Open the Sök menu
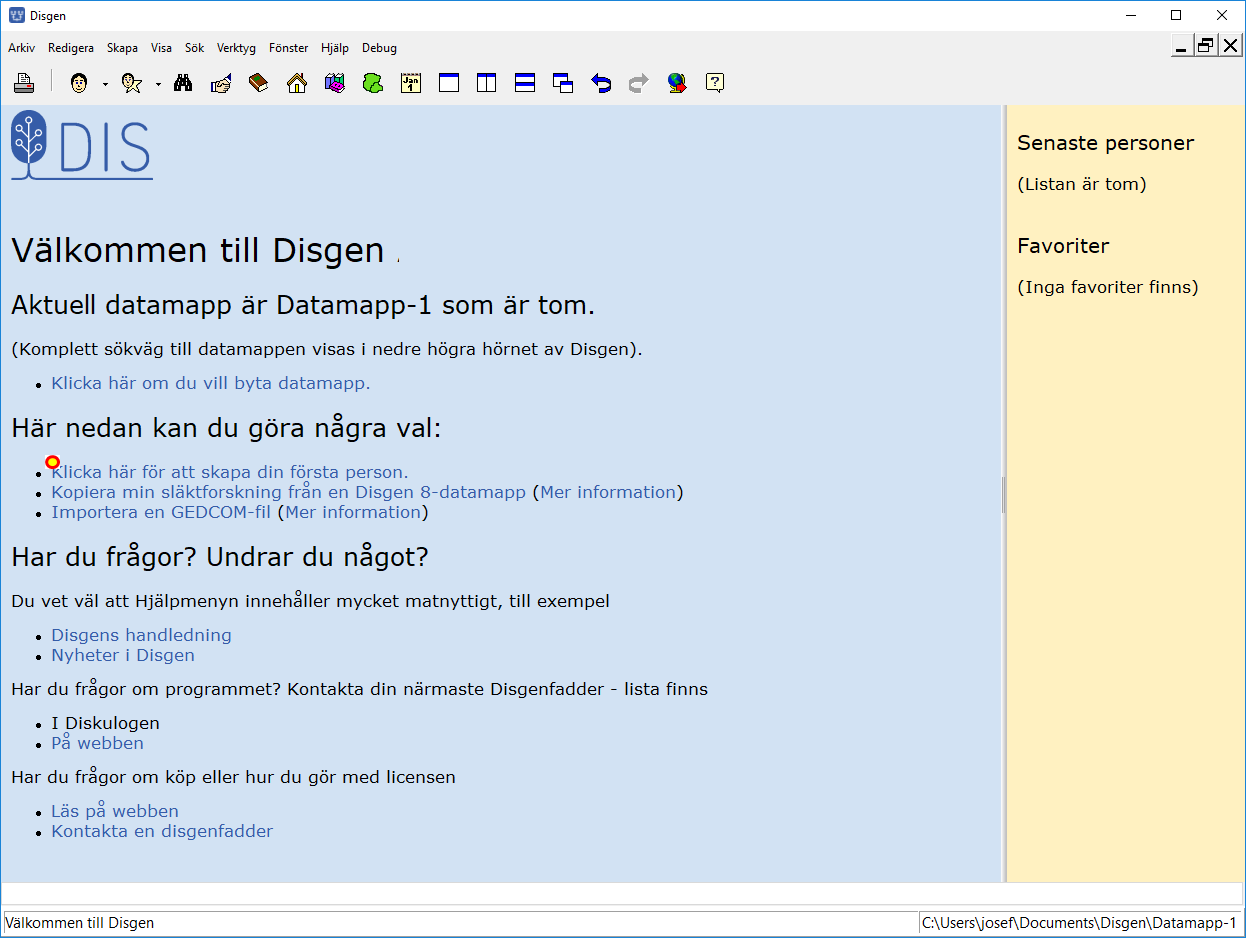This screenshot has width=1246, height=938. coord(194,48)
